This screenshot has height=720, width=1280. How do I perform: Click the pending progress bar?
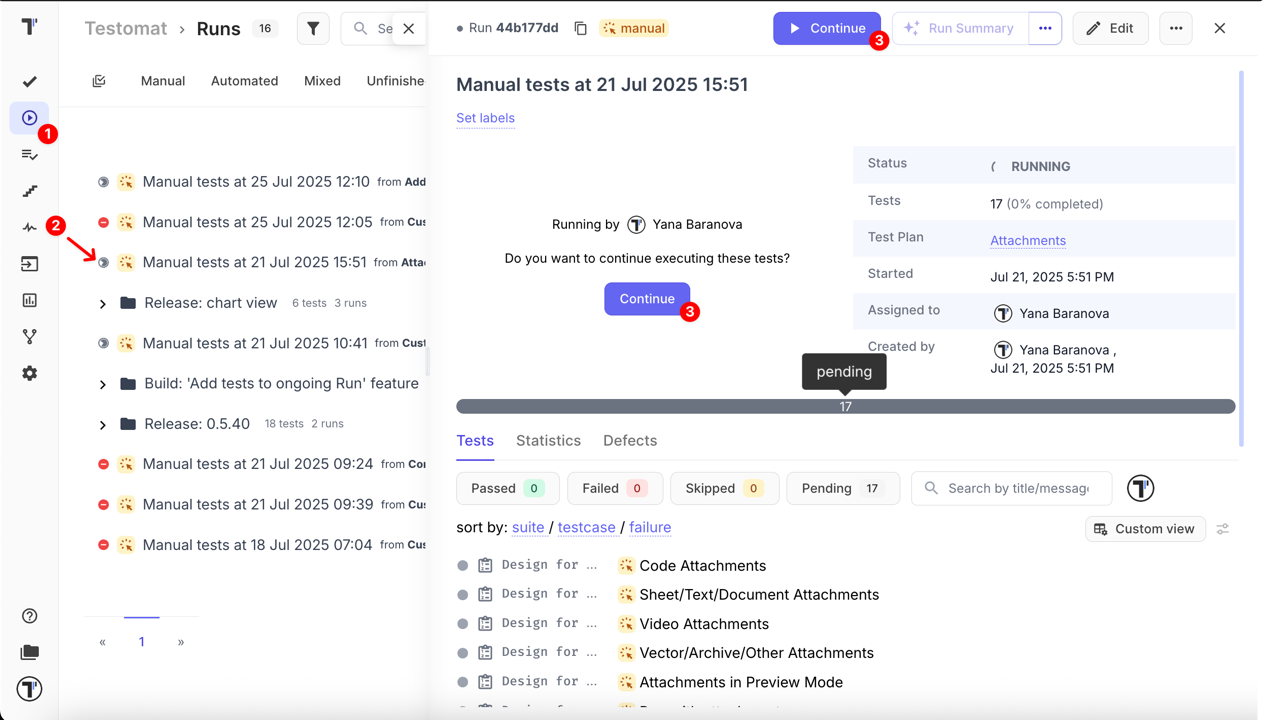pos(845,406)
